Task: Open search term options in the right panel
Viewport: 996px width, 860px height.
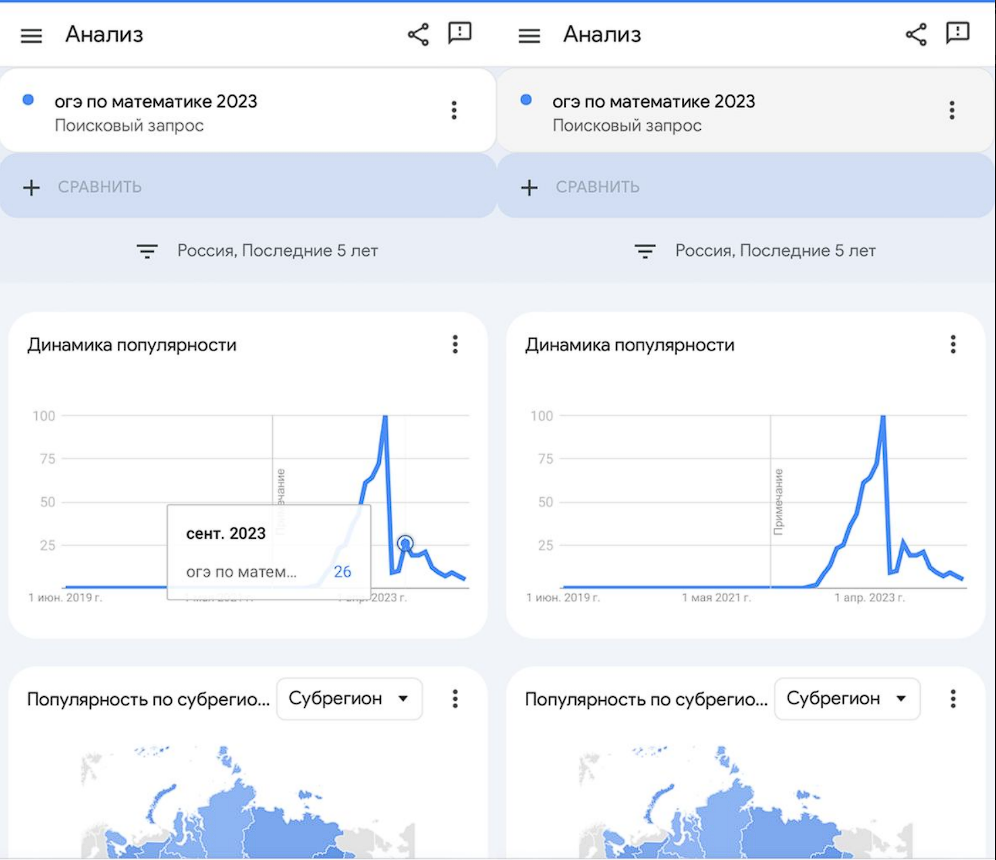Action: [952, 110]
